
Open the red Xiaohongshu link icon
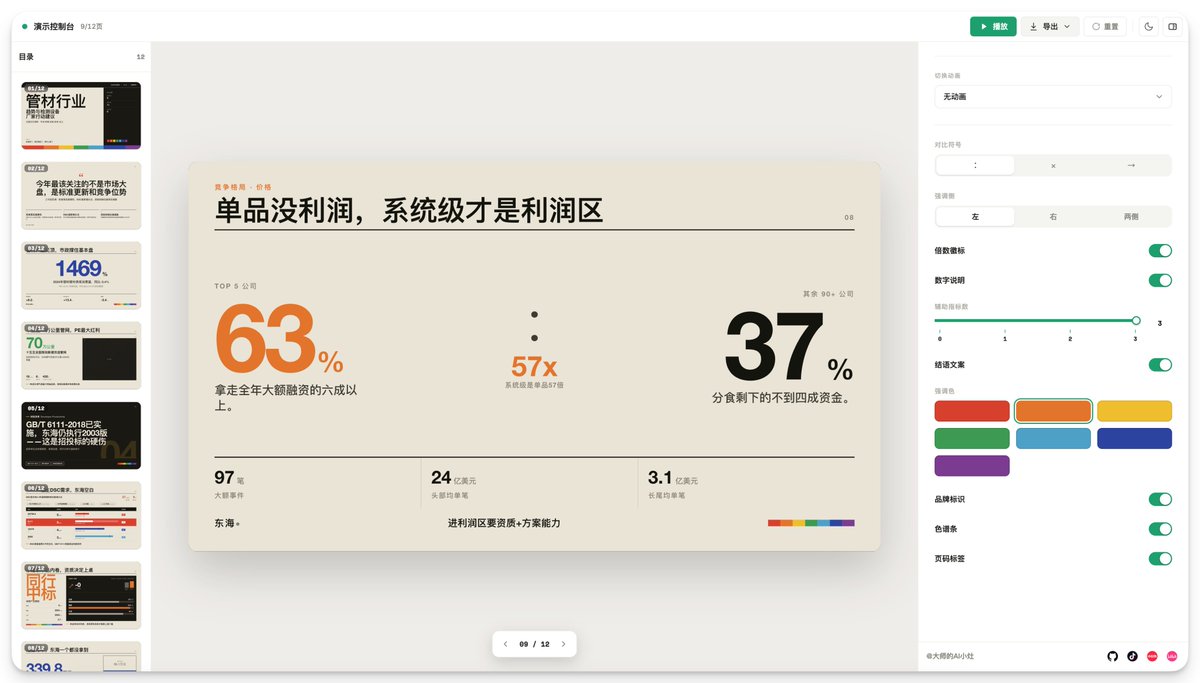(1152, 656)
